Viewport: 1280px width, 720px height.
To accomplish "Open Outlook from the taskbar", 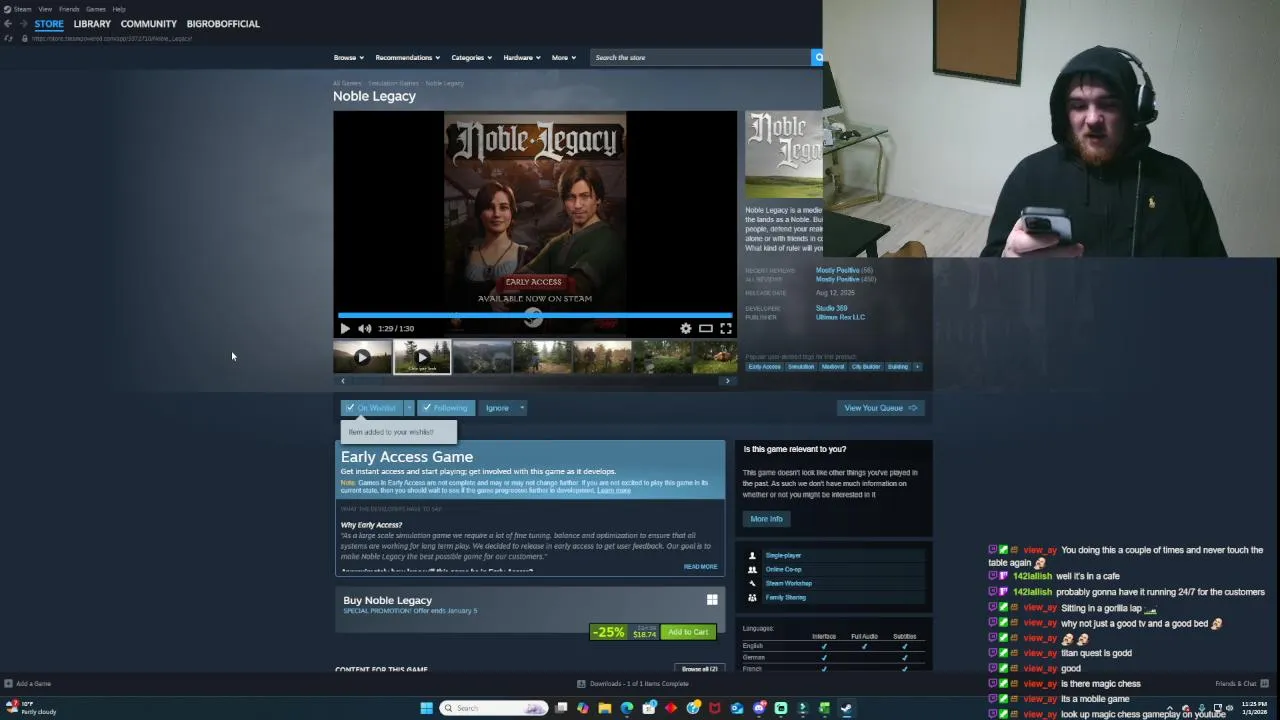I will 737,708.
